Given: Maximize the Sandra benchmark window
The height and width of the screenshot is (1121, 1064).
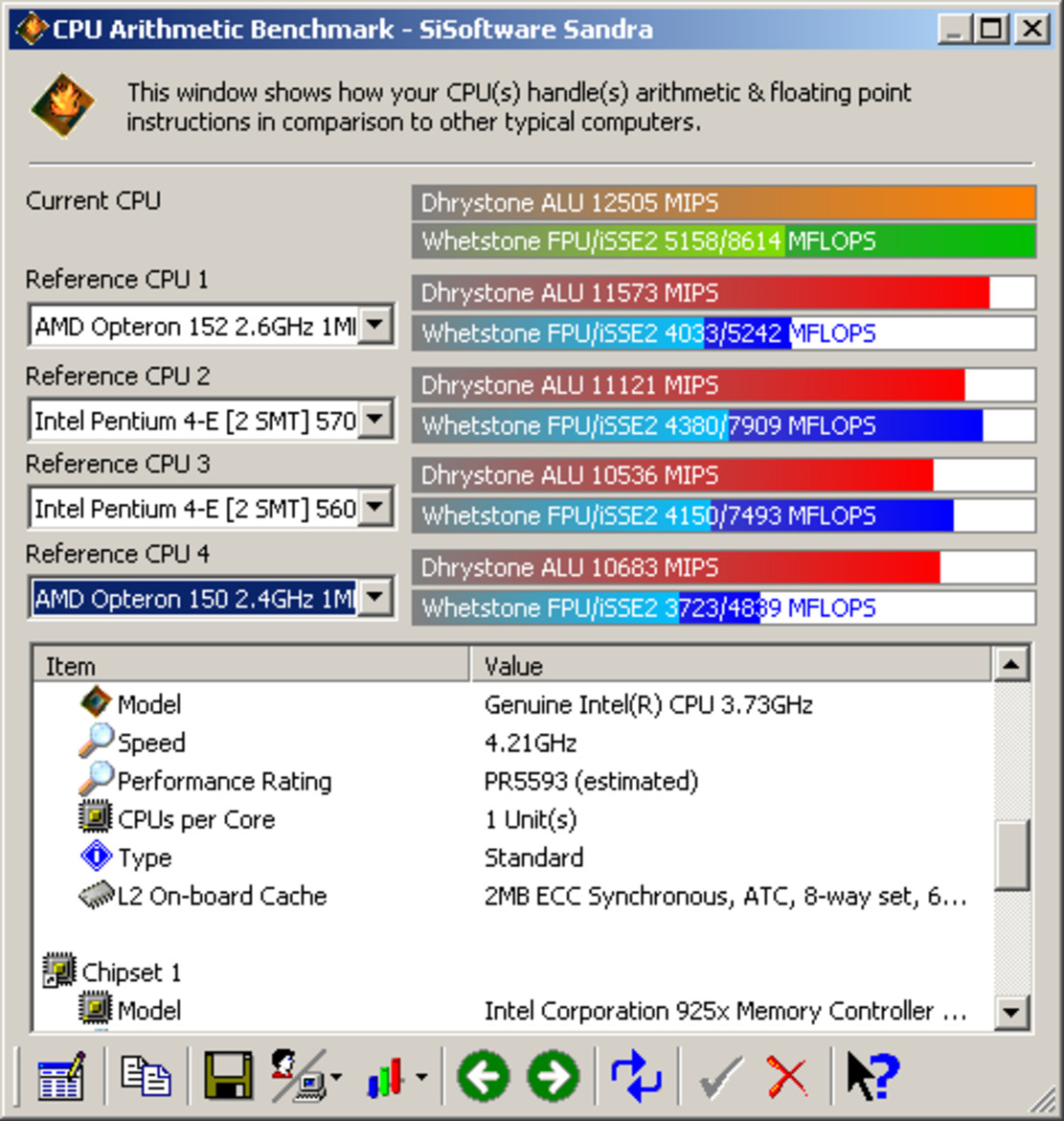Looking at the screenshot, I should tap(990, 30).
